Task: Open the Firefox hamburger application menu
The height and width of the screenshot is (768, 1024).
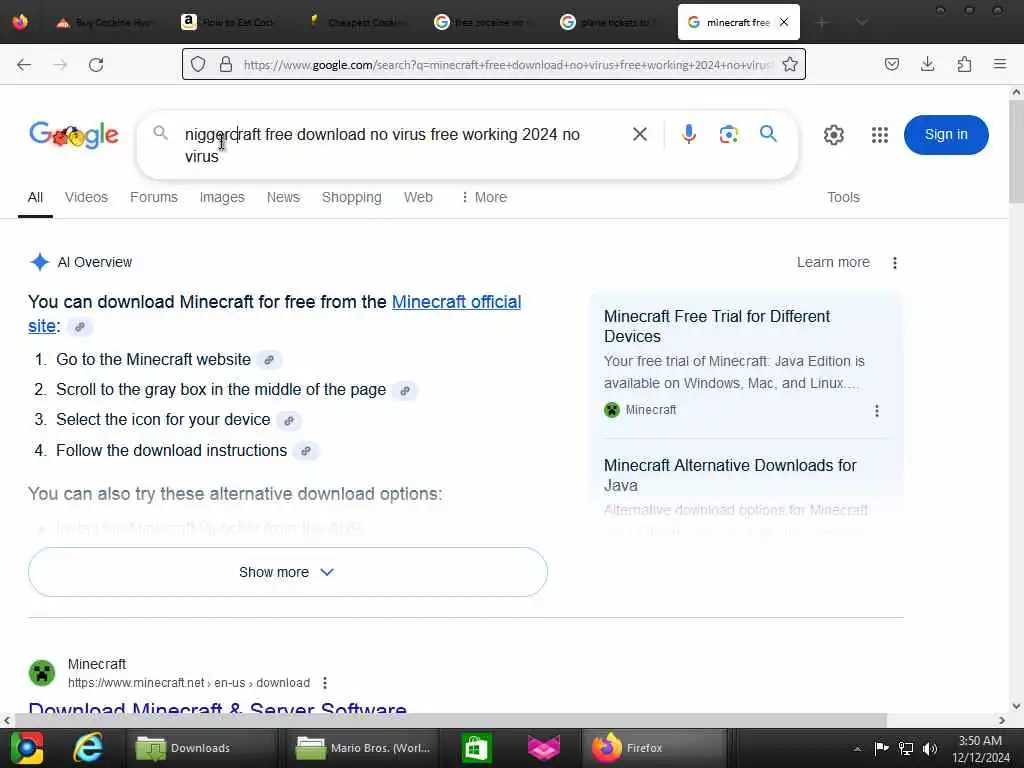Action: point(1000,64)
